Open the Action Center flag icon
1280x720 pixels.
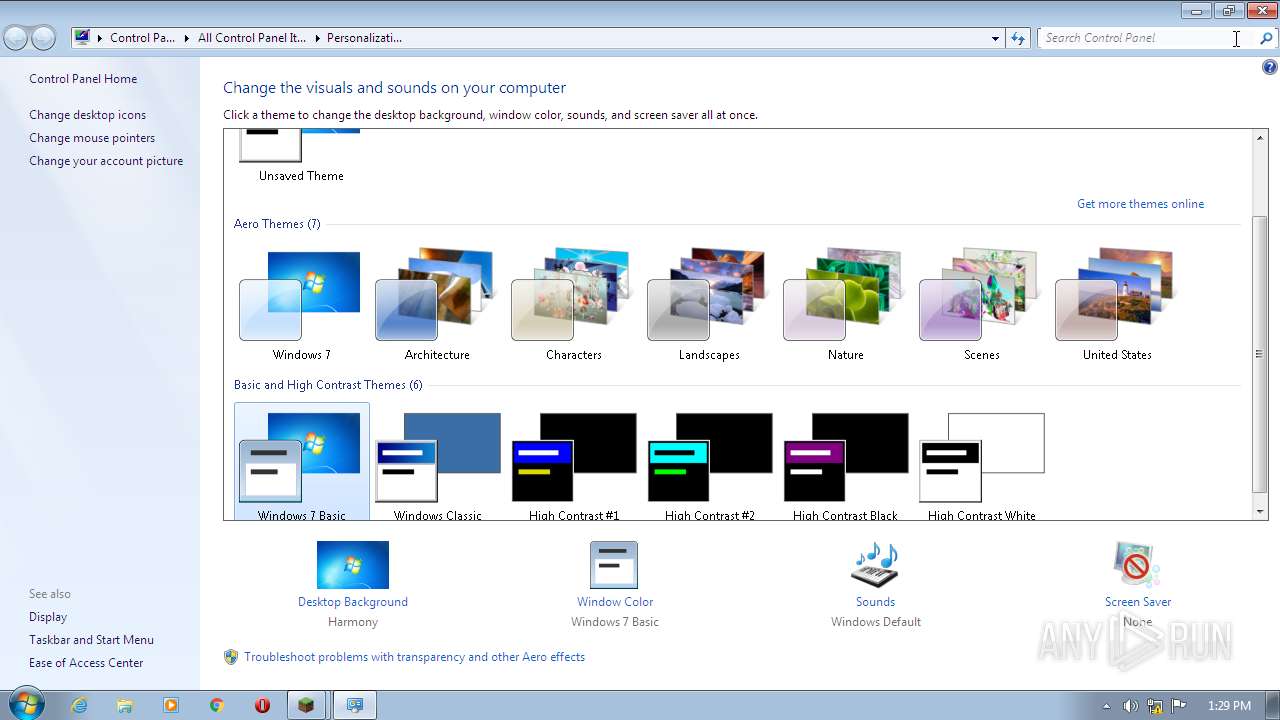click(1179, 706)
